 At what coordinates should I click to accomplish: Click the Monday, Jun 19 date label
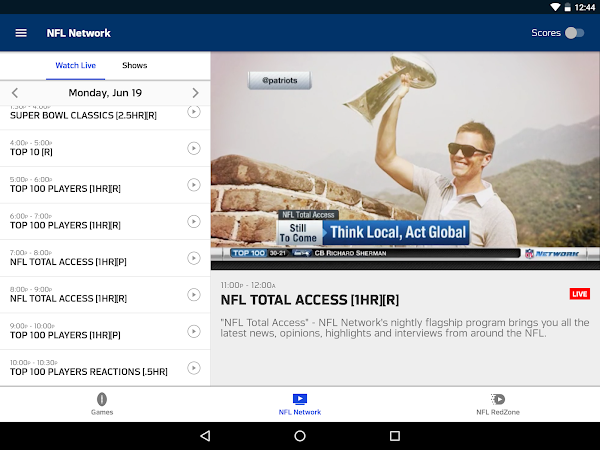click(x=105, y=93)
